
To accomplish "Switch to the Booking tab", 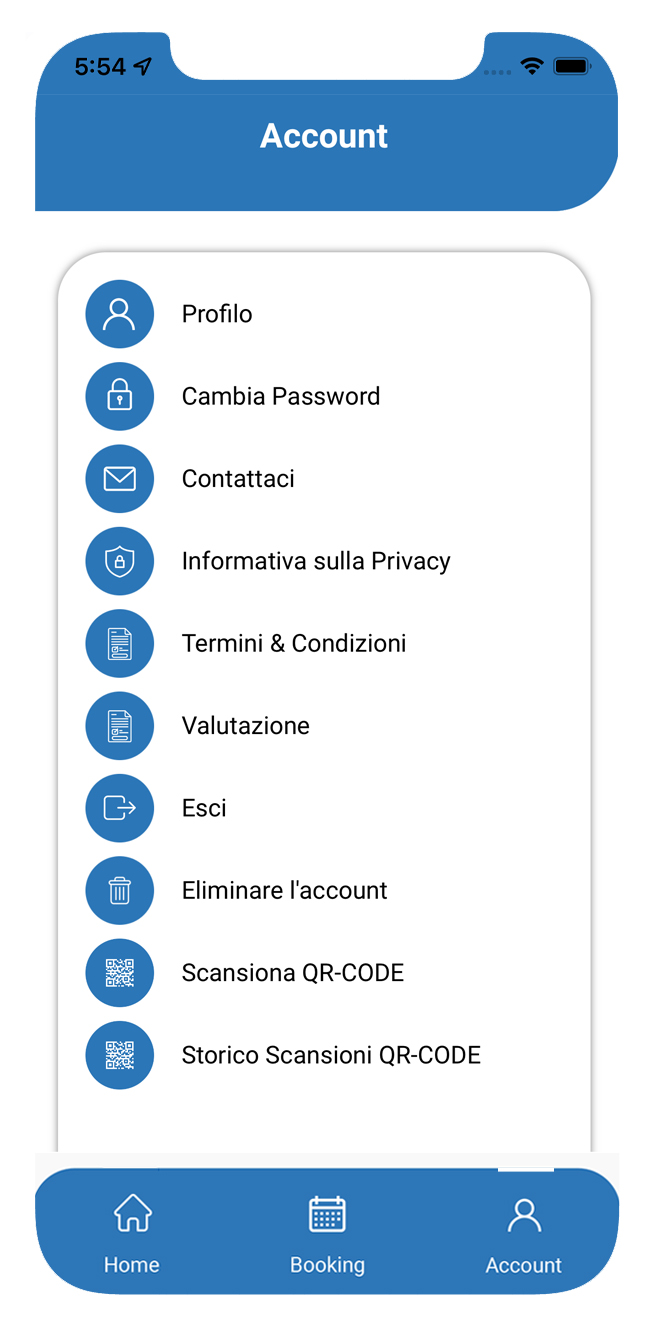I will tap(327, 1234).
